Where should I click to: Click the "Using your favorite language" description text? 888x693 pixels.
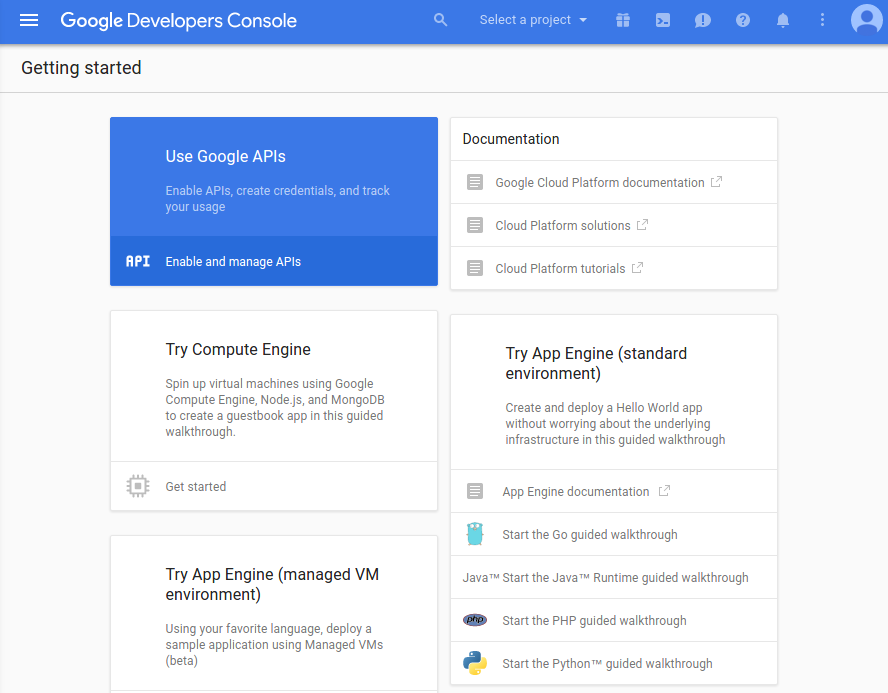click(x=274, y=644)
